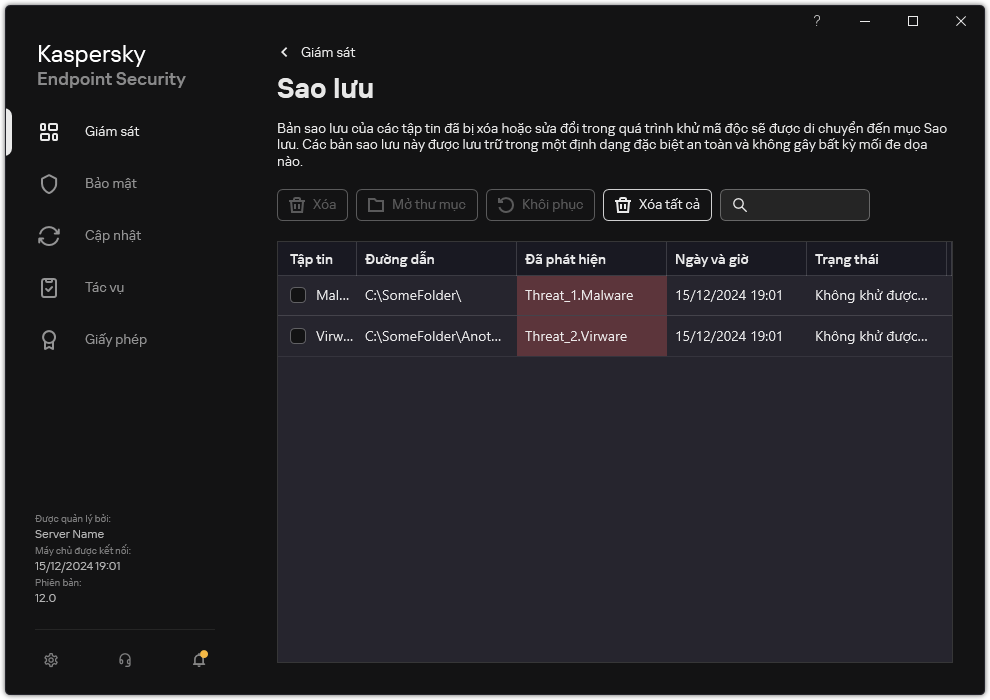Go back via Giám sát breadcrumb text
The width and height of the screenshot is (990, 700).
click(x=328, y=52)
